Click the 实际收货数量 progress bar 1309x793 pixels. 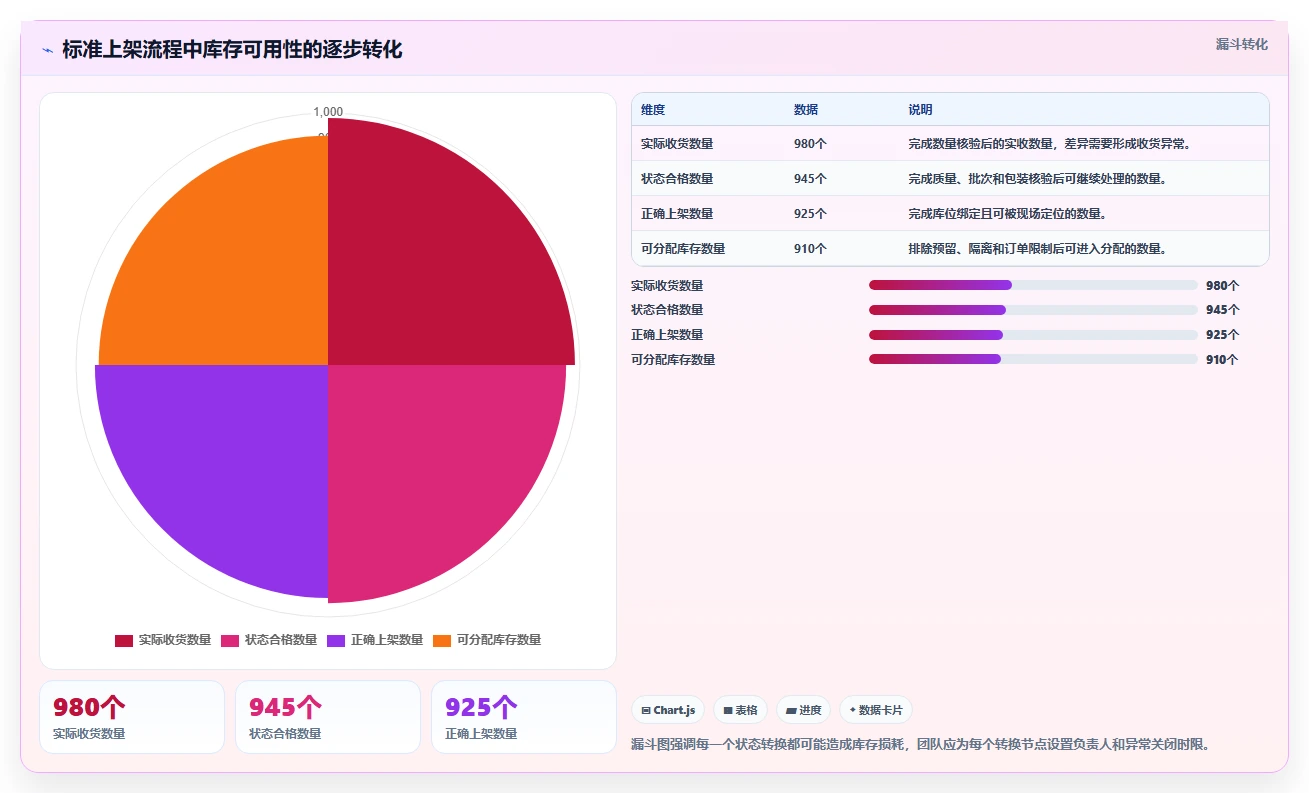(1033, 285)
